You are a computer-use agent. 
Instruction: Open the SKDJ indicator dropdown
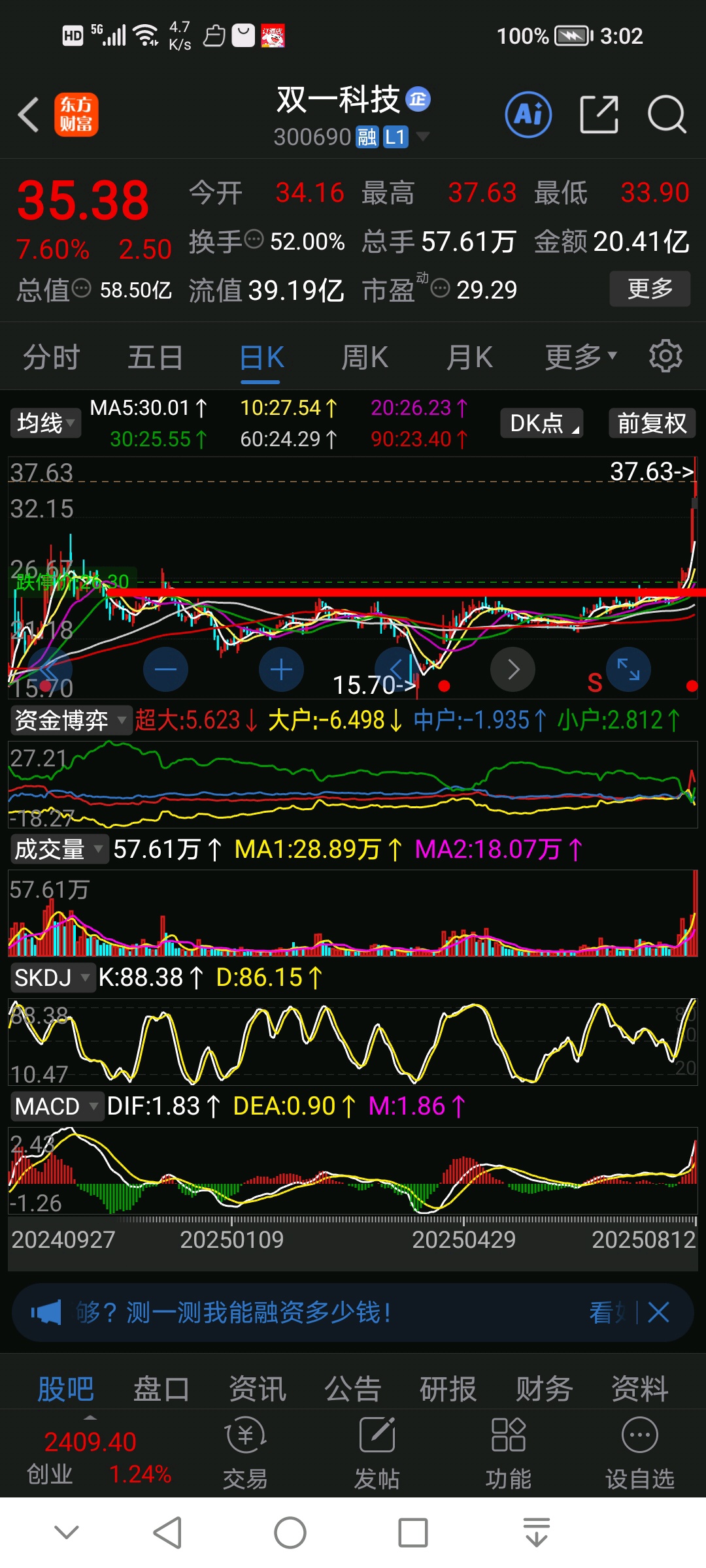pos(52,977)
